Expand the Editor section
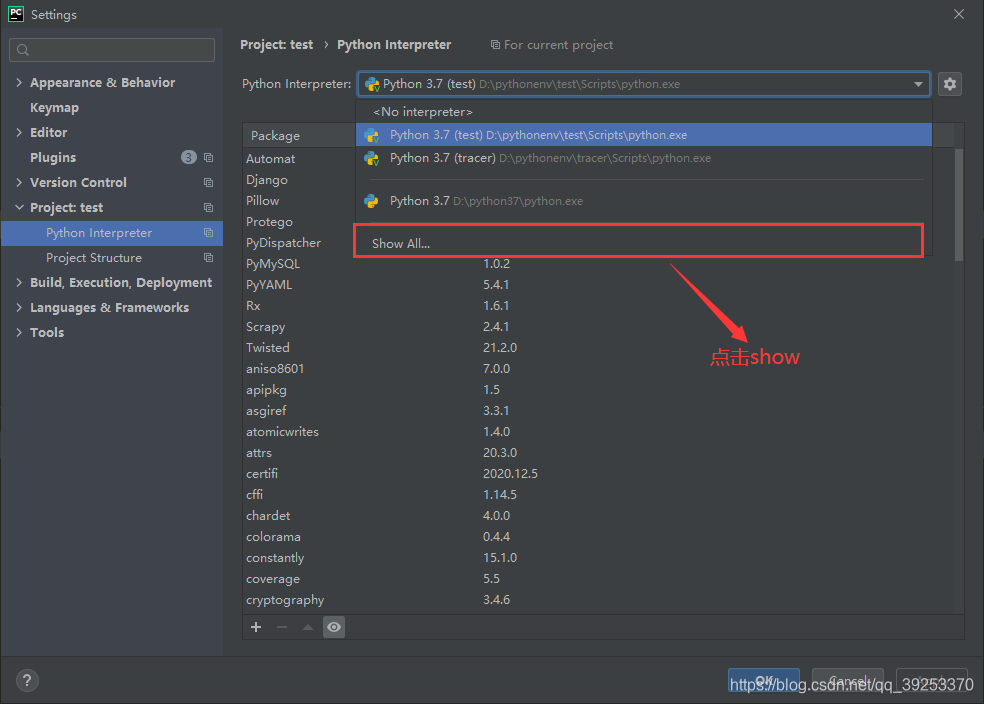 click(x=19, y=132)
